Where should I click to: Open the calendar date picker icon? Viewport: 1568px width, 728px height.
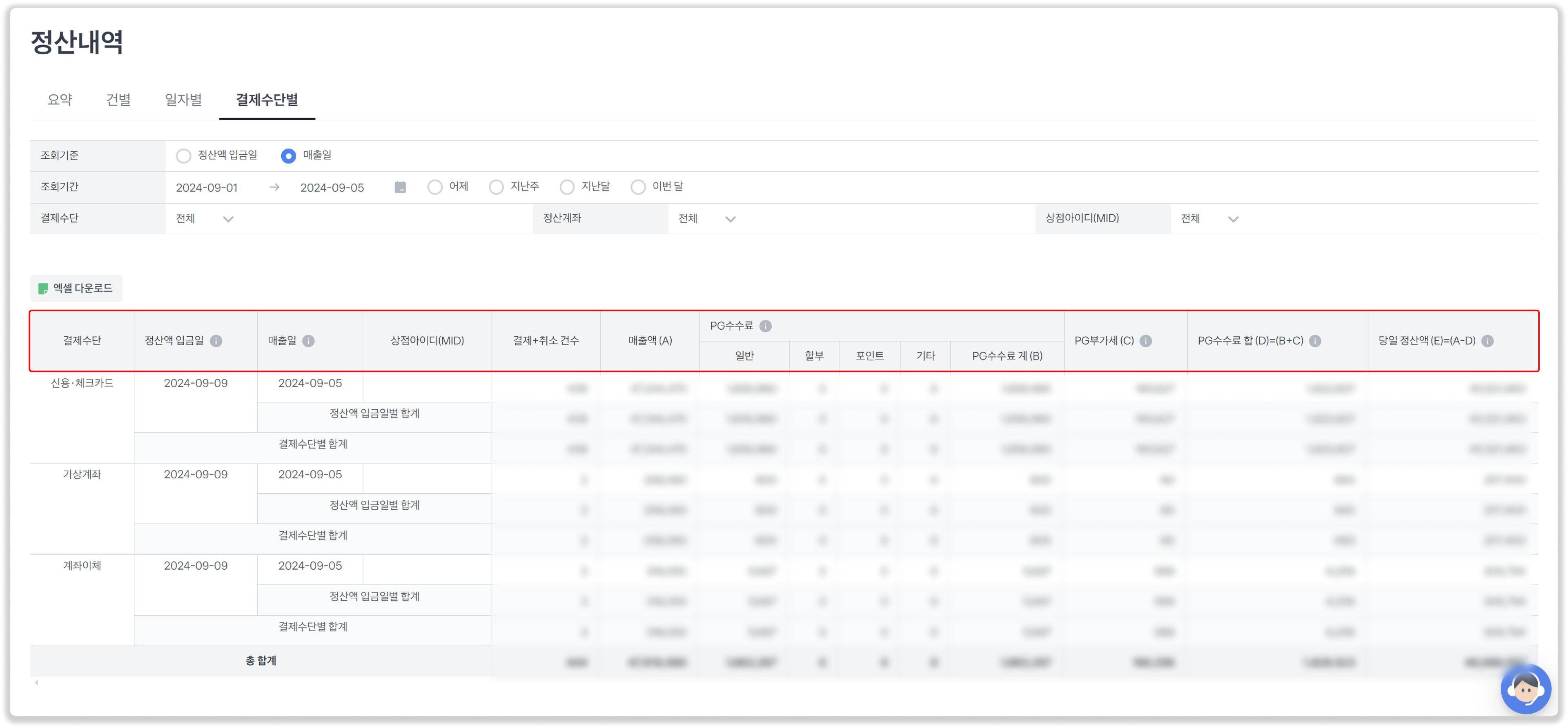point(400,187)
